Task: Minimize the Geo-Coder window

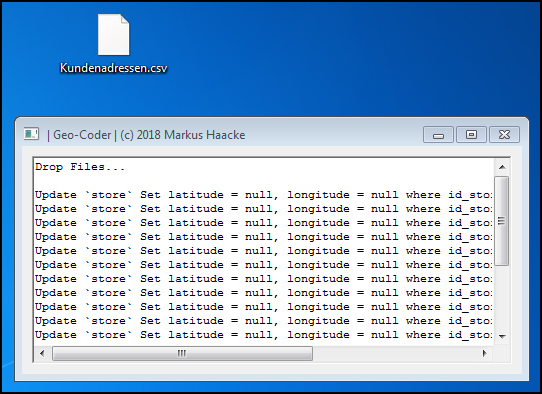Action: point(438,134)
